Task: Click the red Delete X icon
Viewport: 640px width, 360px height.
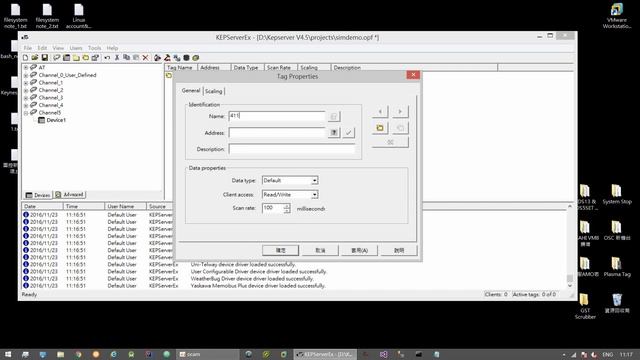Action: 145,58
